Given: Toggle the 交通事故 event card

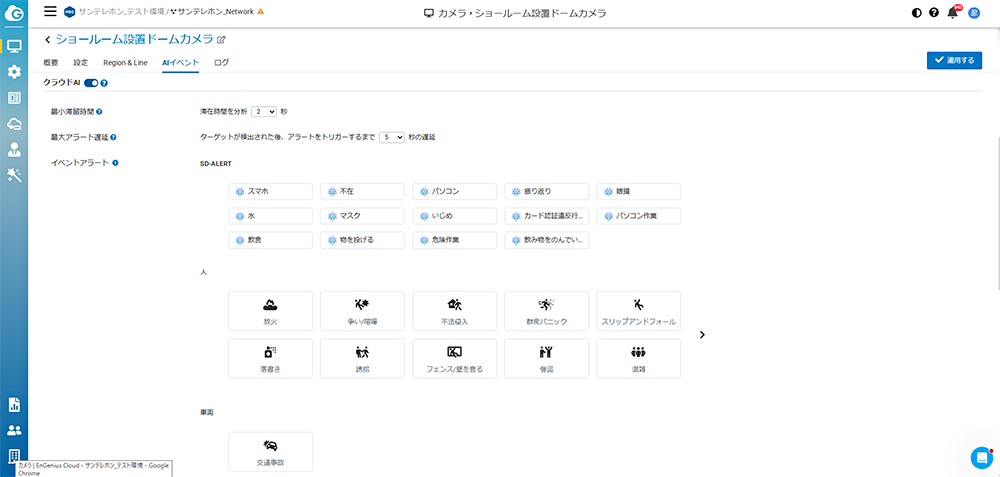Looking at the screenshot, I should tap(270, 452).
